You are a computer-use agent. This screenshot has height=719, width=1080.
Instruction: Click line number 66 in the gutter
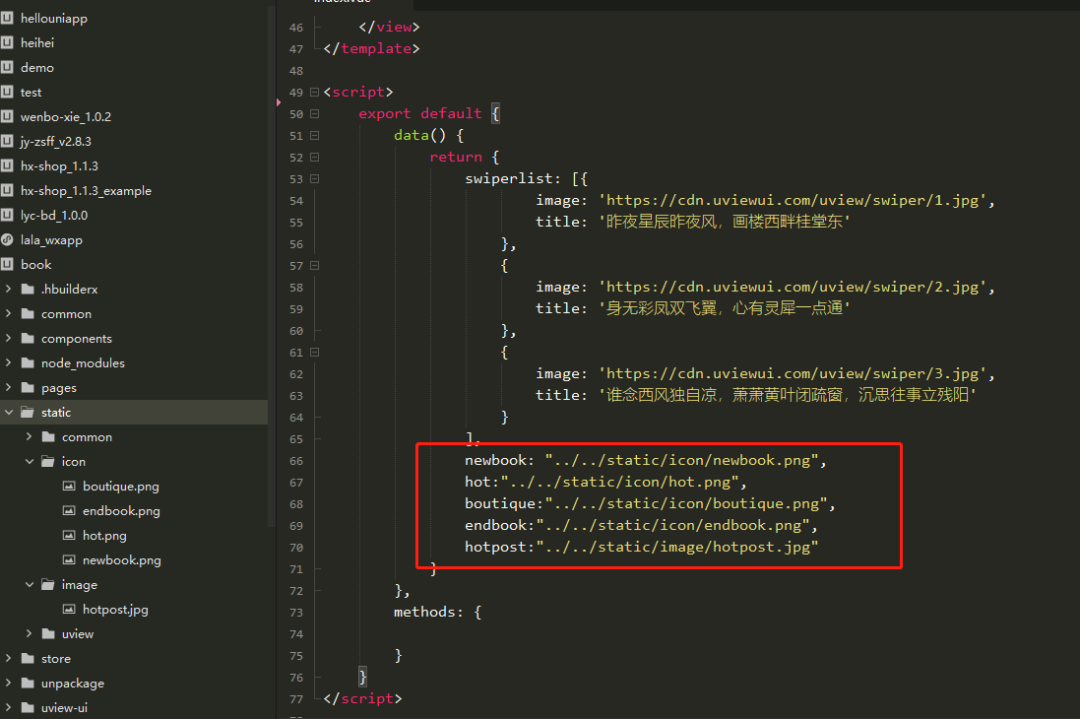(296, 461)
